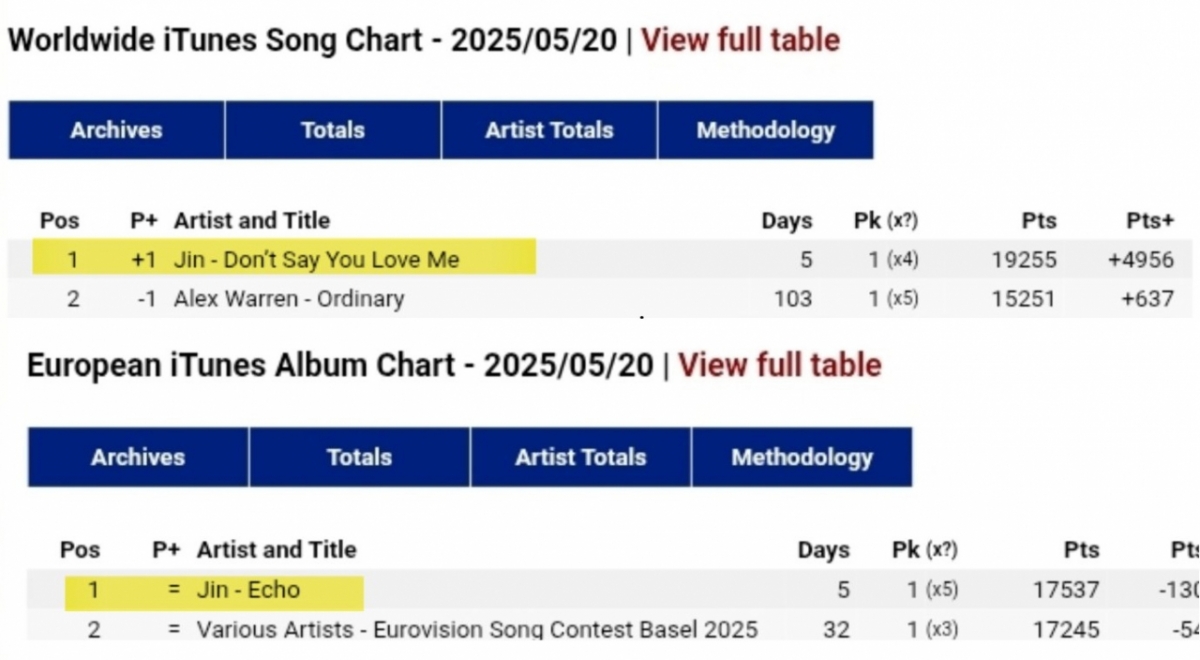Click Pk (x?) header in song chart

pos(885,221)
